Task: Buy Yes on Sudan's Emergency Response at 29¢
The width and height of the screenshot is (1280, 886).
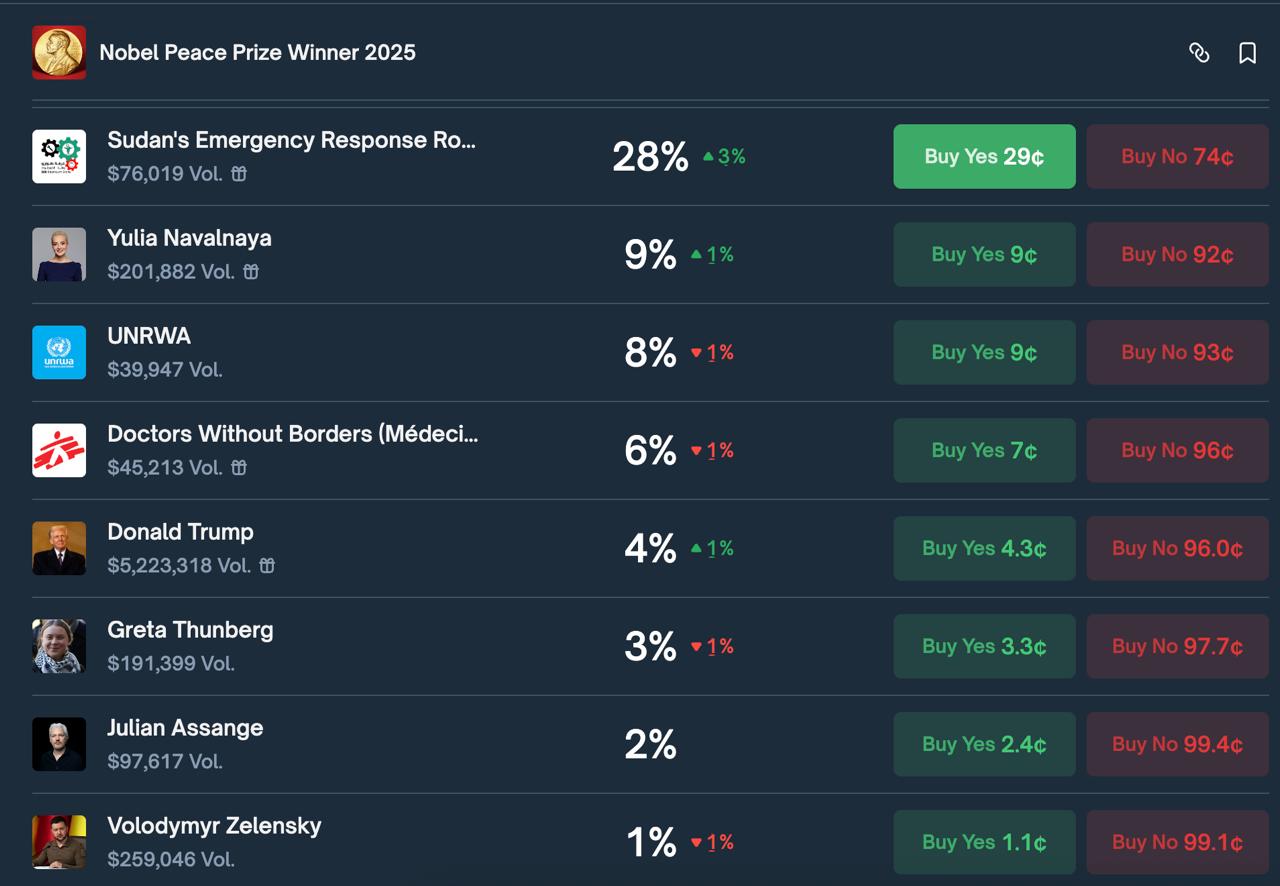Action: 983,156
